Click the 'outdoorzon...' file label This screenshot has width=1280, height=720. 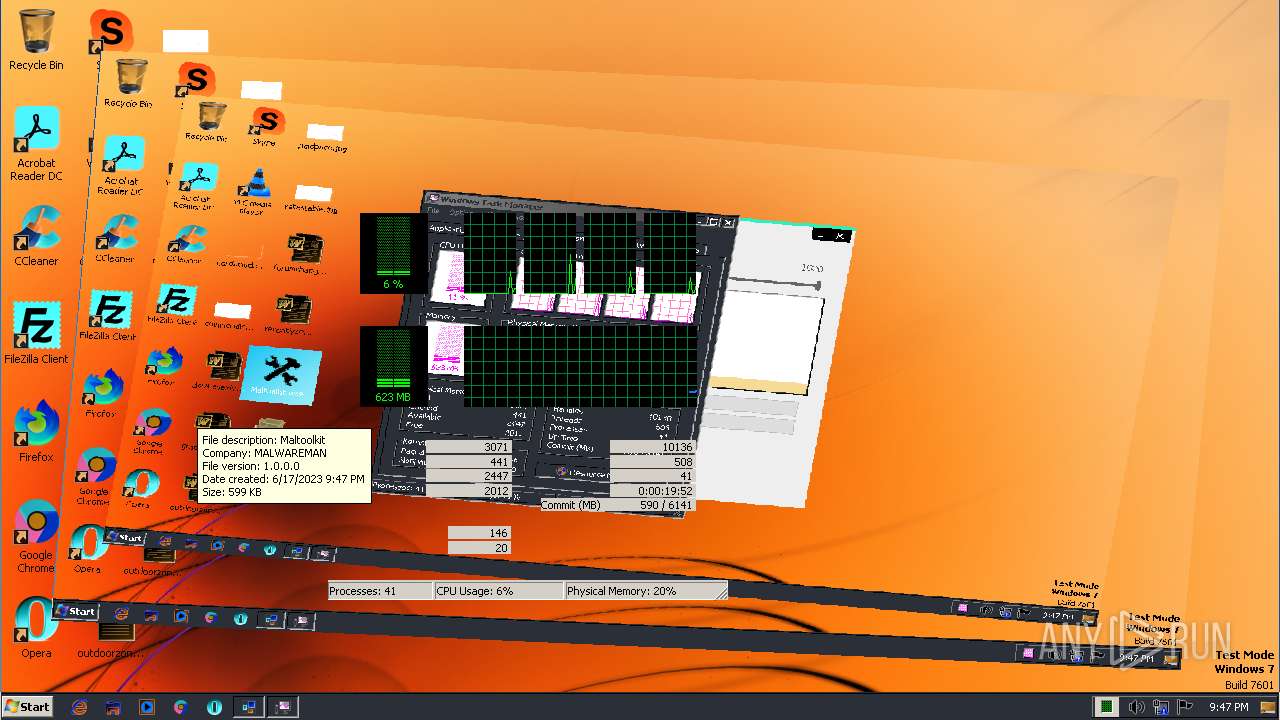tap(110, 653)
